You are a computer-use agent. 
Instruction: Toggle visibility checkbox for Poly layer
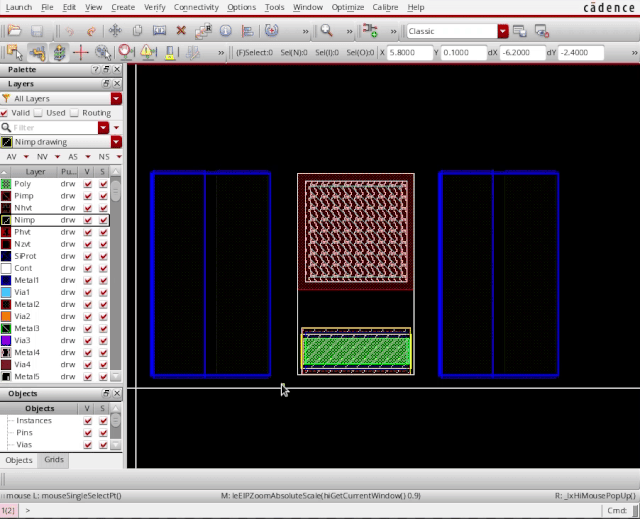click(x=87, y=184)
